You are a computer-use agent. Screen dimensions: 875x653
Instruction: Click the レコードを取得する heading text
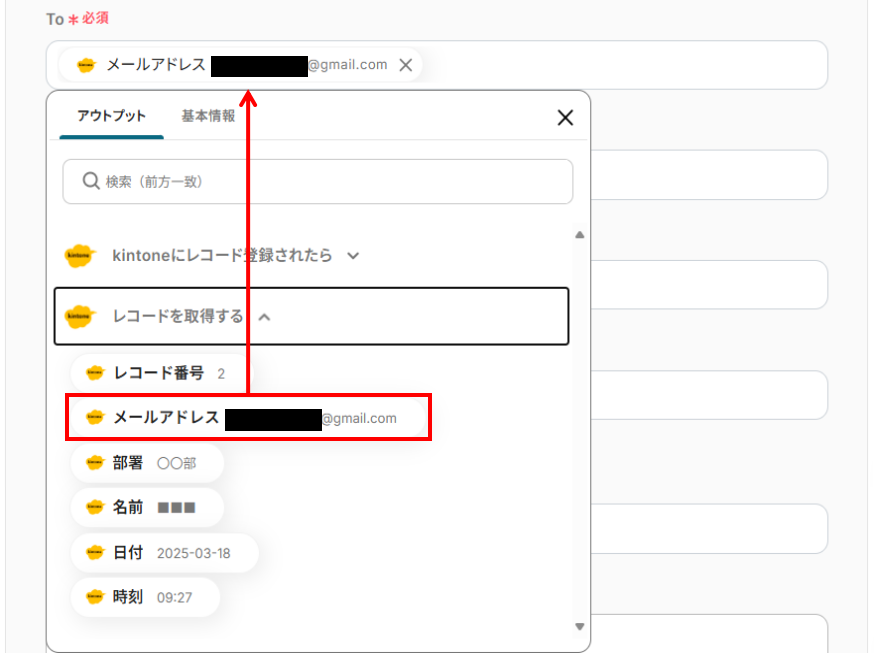[178, 316]
